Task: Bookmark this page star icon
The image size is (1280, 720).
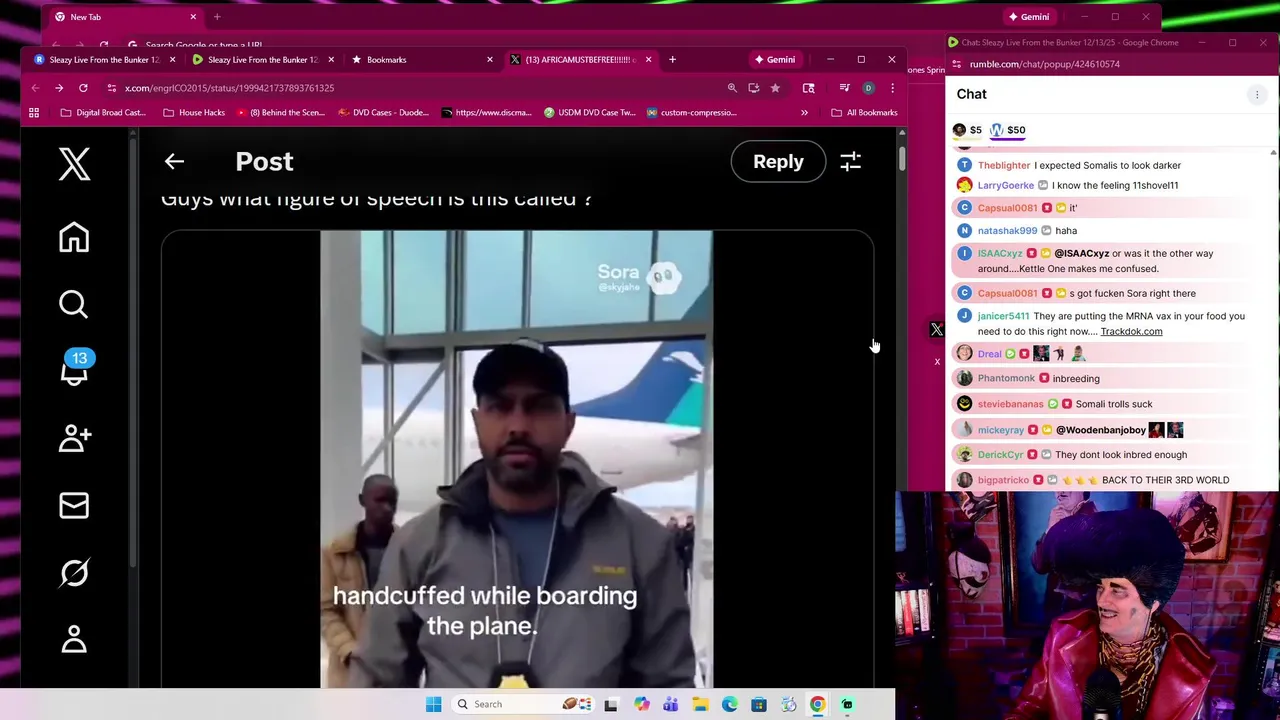Action: pos(775,88)
